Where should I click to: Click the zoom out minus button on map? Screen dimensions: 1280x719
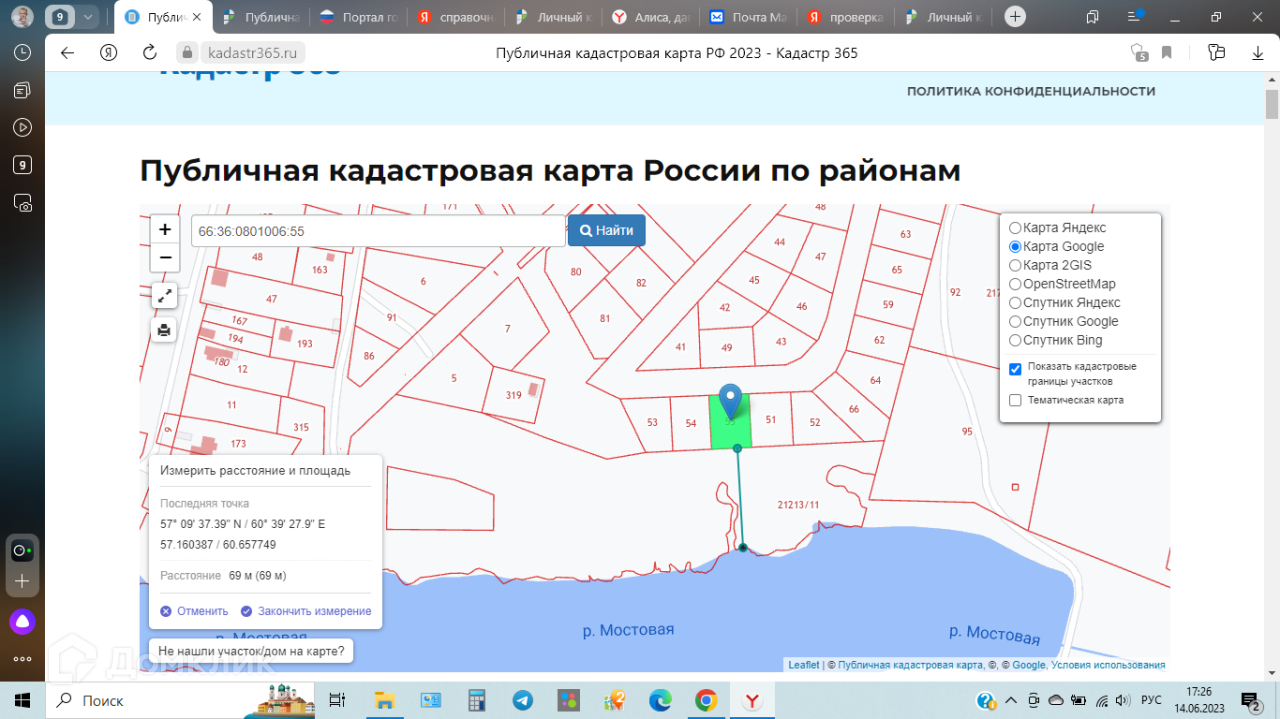click(x=165, y=258)
